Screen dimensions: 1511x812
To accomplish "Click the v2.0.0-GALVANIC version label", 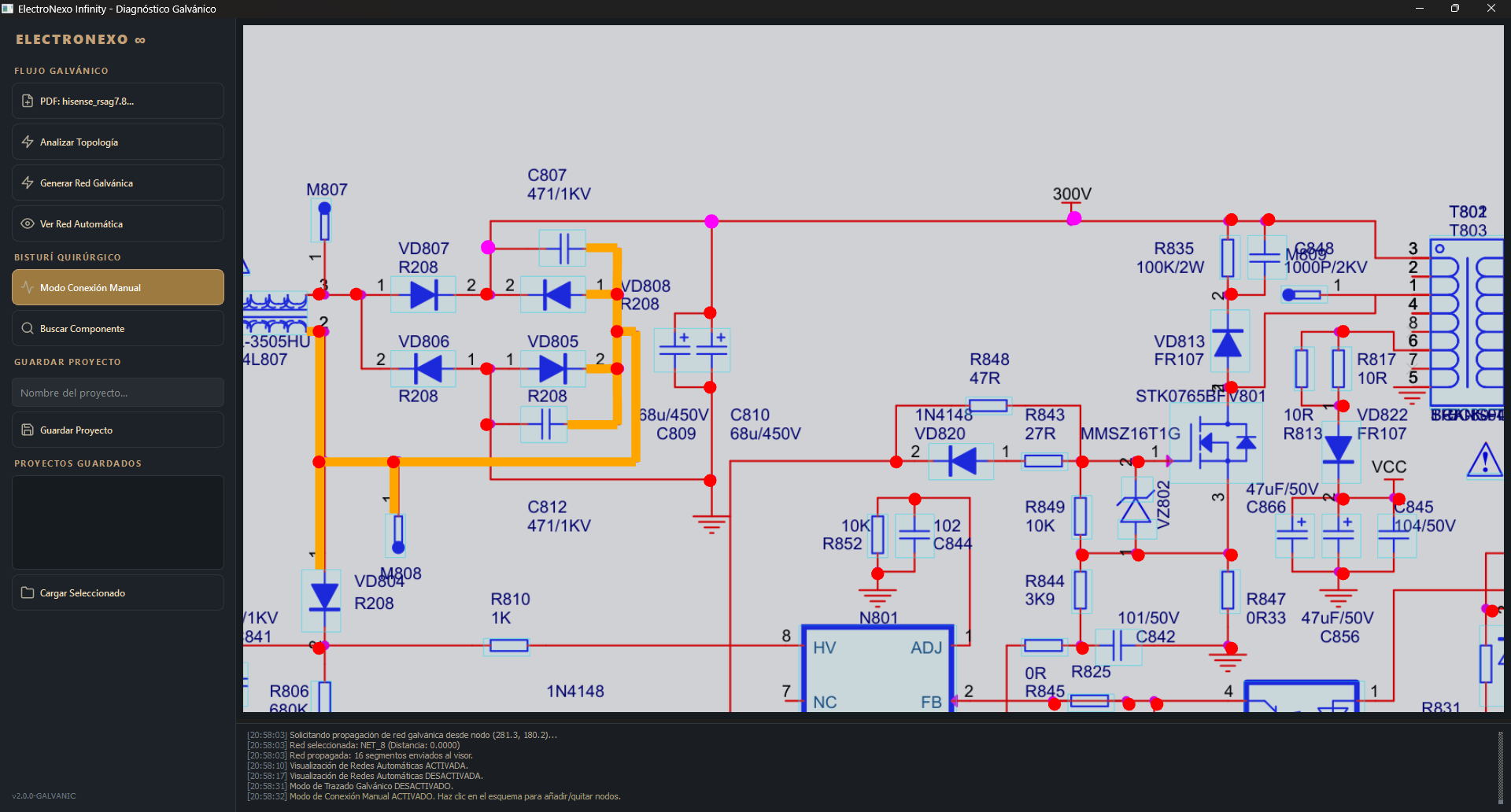I will pyautogui.click(x=44, y=795).
